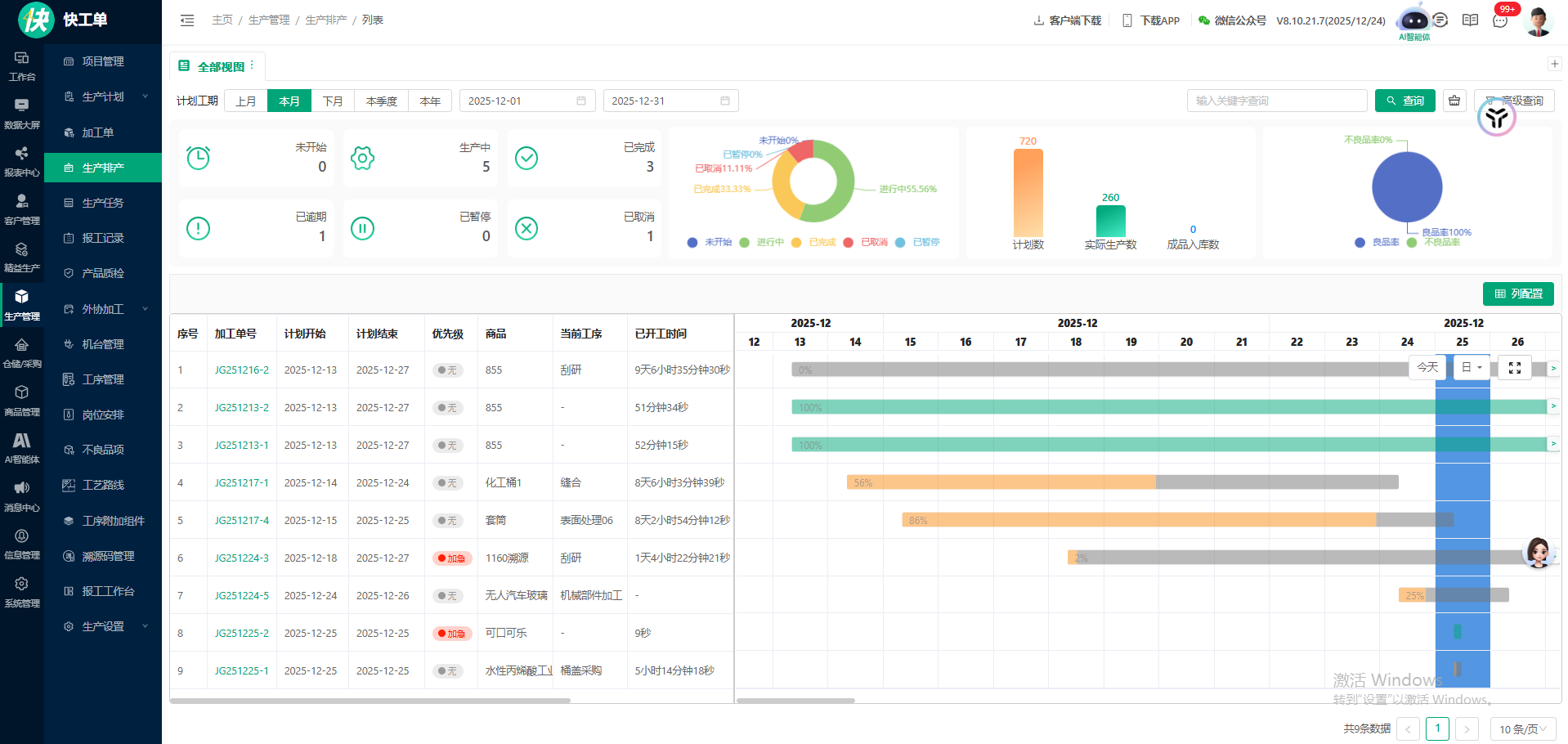The width and height of the screenshot is (1568, 744).
Task: Open the messages icon with 99+ badge
Action: tap(1500, 20)
